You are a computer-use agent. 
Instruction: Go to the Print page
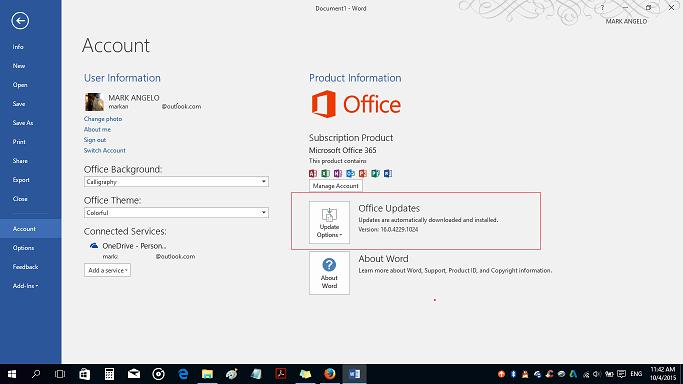(x=19, y=142)
